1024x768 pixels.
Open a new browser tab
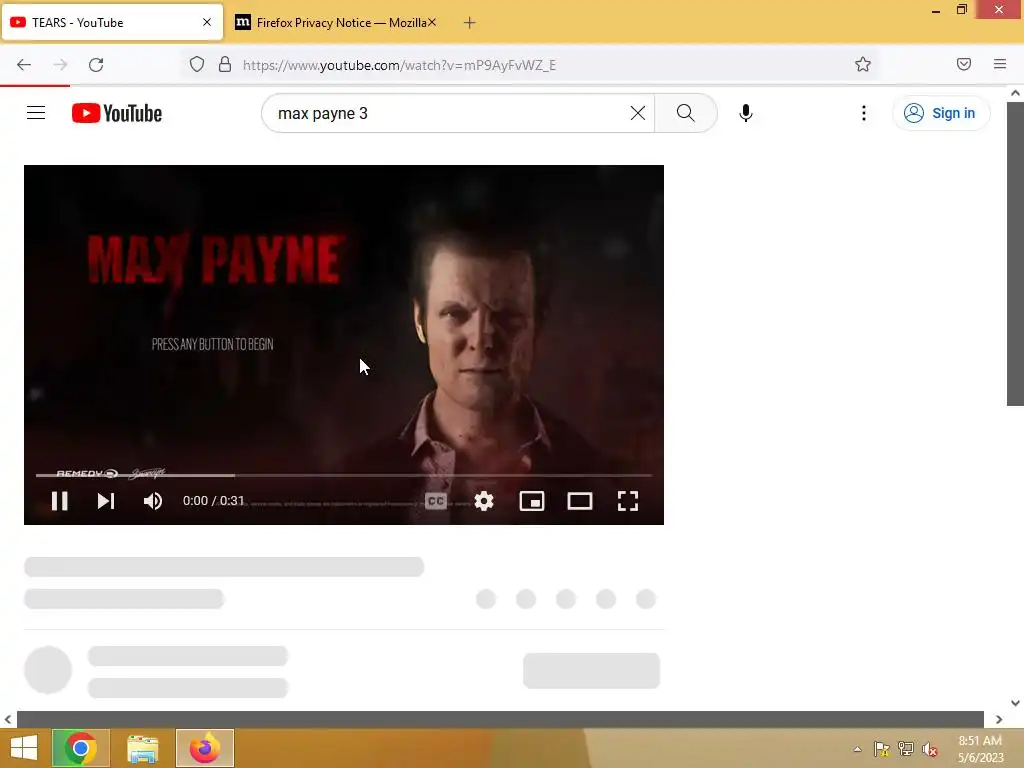click(470, 22)
